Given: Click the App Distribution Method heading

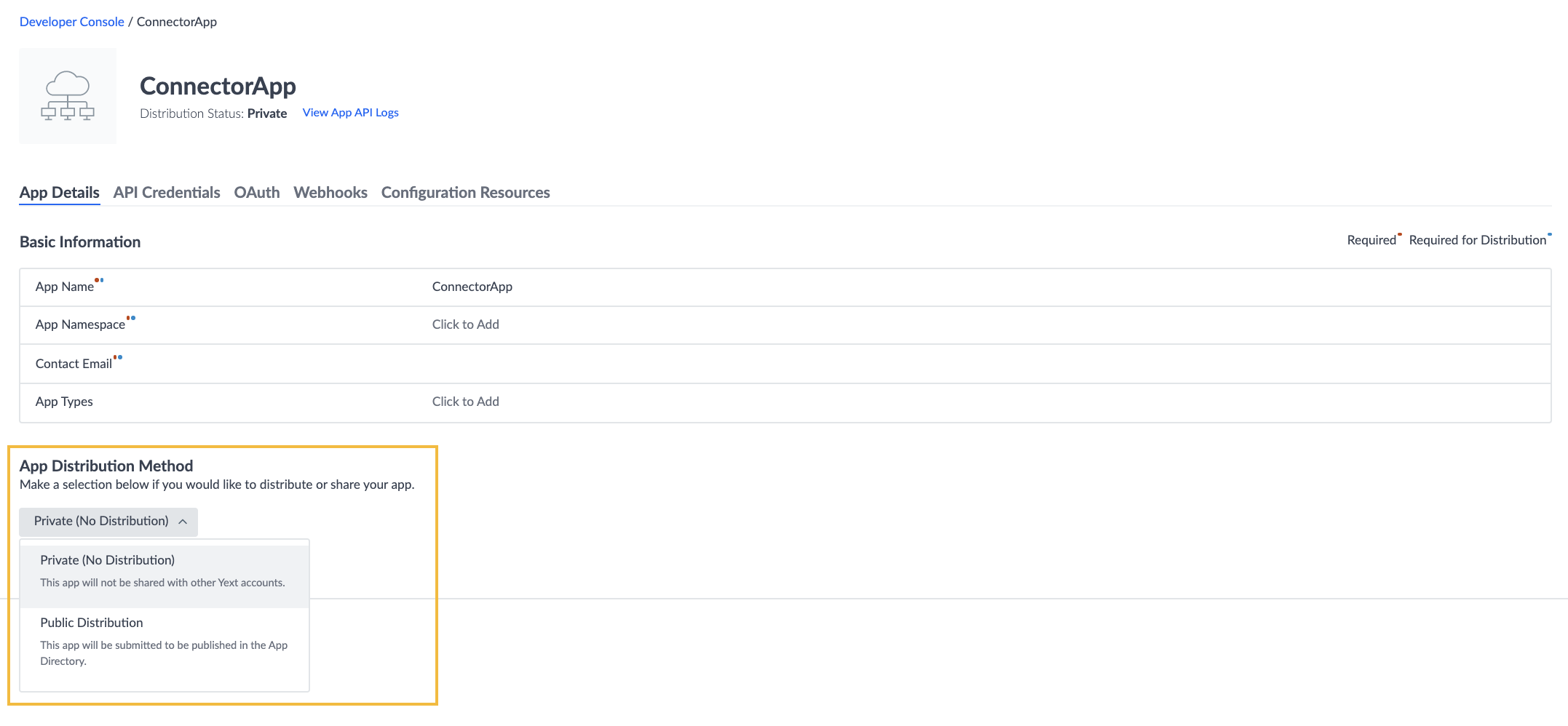Looking at the screenshot, I should coord(106,466).
